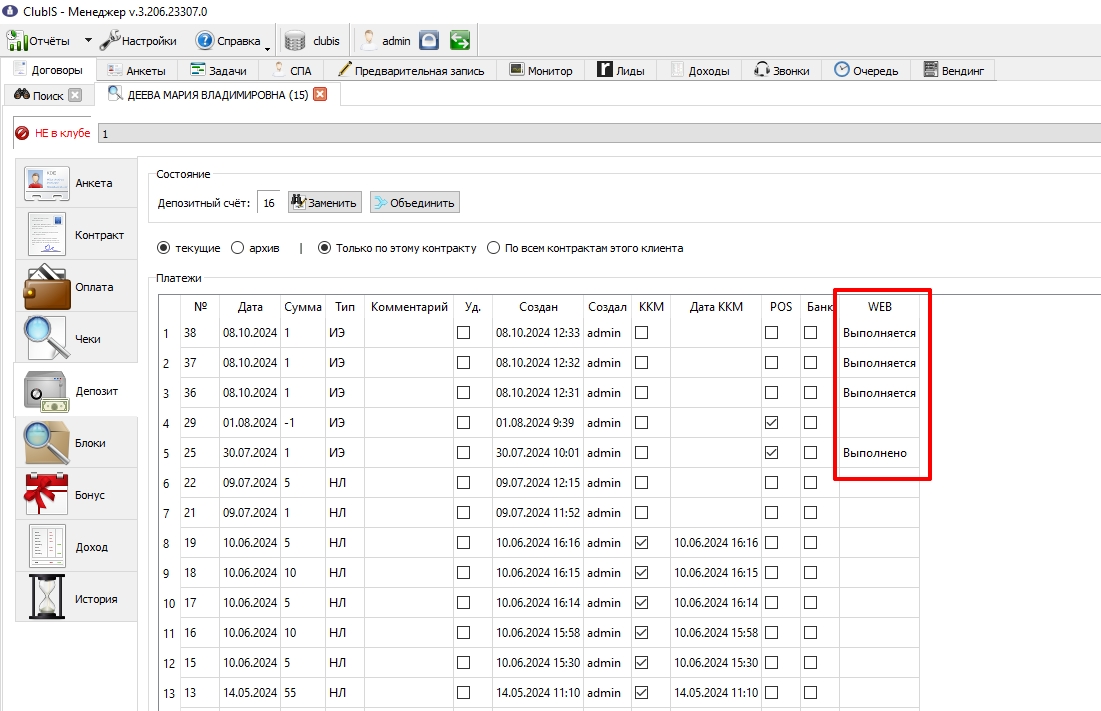
Task: Click the 14.05.2024 date cell
Action: tap(250, 693)
